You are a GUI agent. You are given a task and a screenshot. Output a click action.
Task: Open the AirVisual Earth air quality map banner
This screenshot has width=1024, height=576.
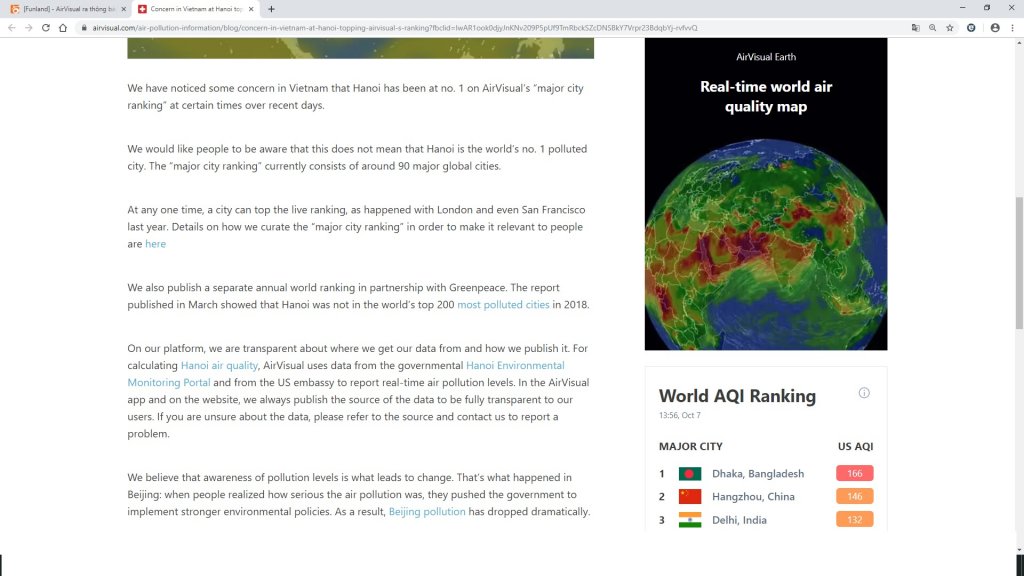pos(766,194)
